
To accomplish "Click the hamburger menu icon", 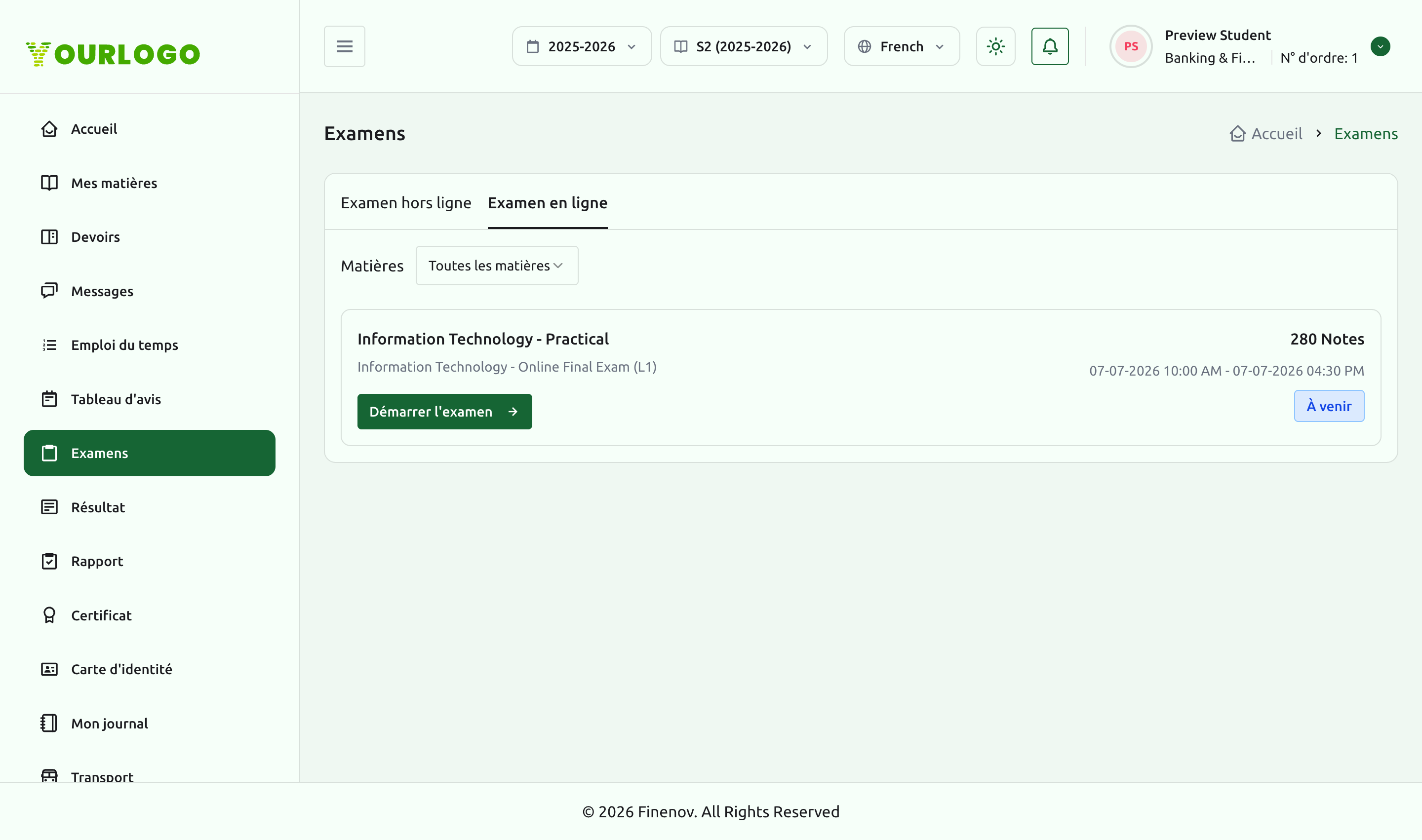I will coord(344,46).
